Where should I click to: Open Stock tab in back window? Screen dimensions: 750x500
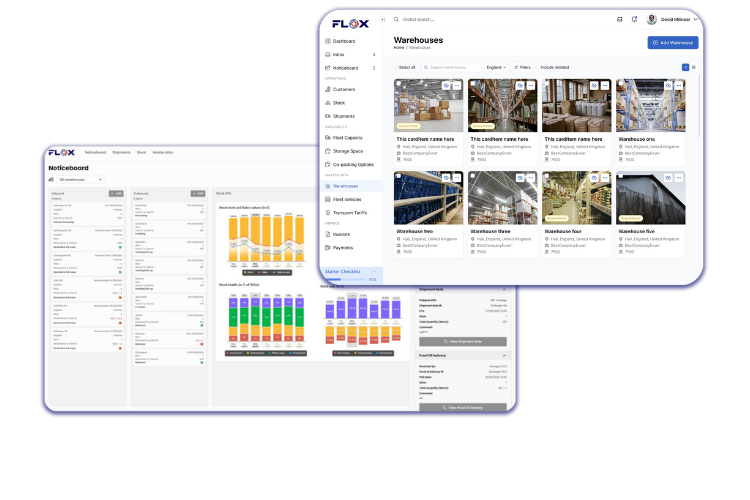point(141,153)
